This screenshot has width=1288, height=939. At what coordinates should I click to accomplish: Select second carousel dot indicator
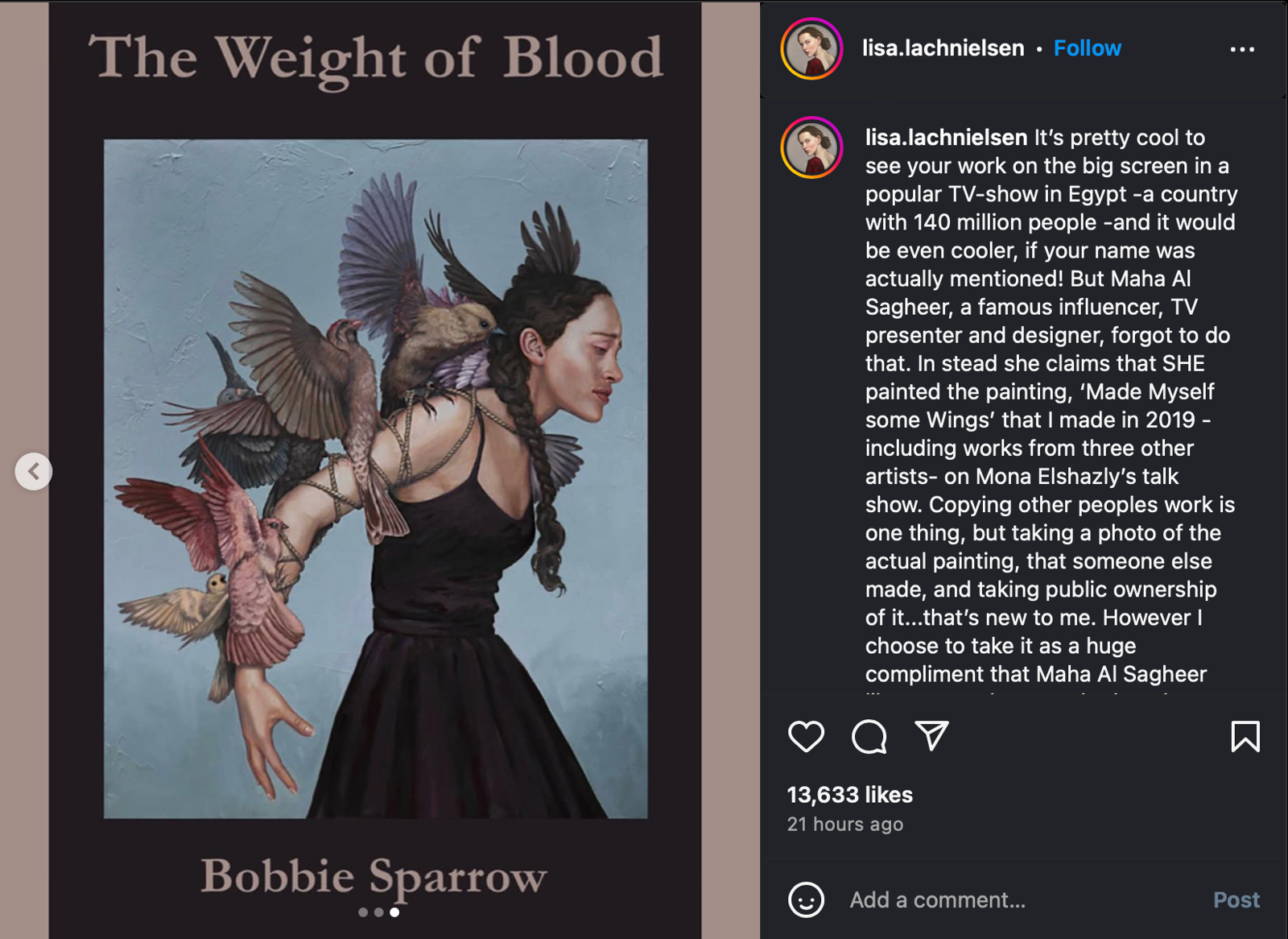pos(378,912)
